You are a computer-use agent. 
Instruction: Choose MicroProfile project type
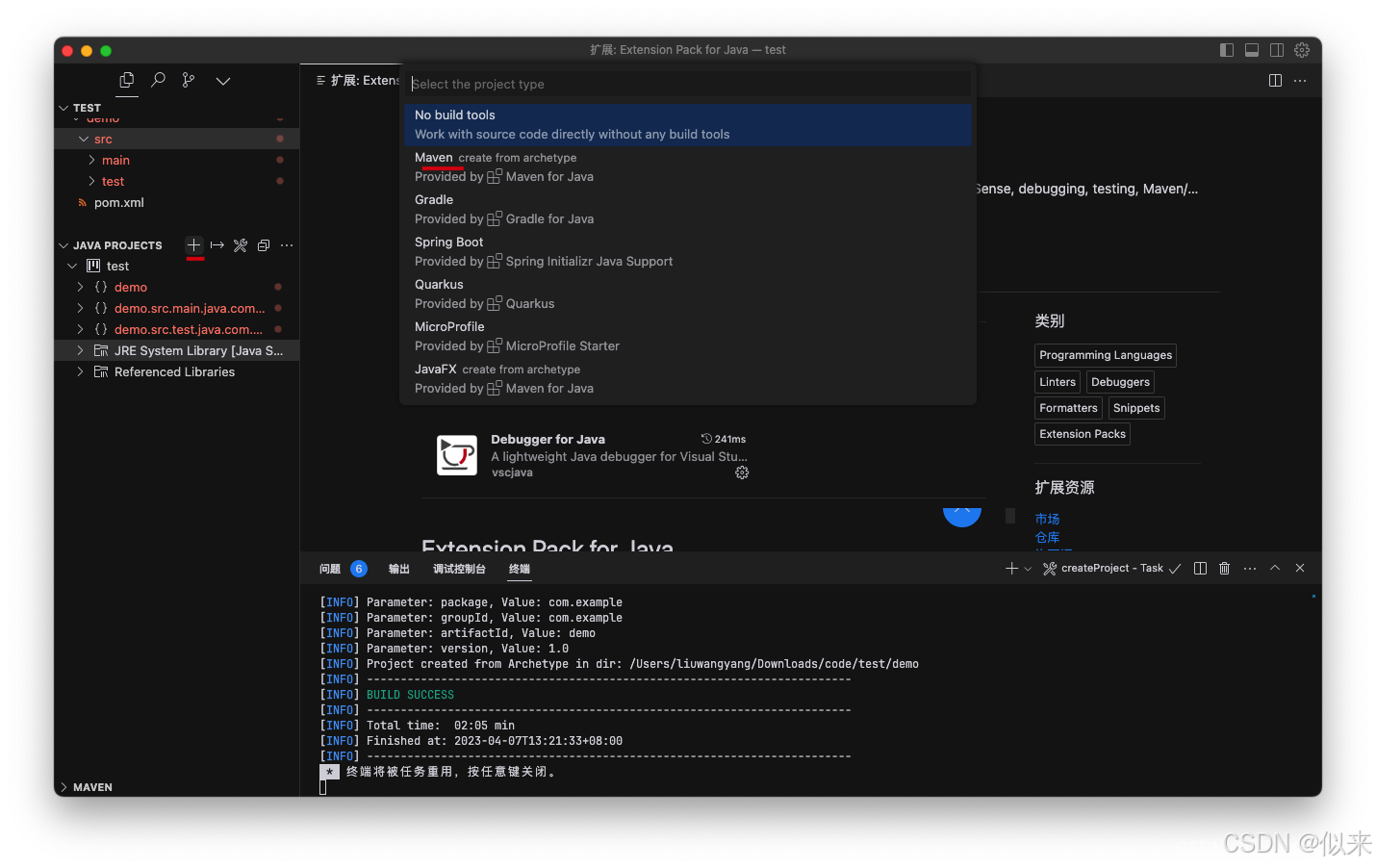tap(688, 337)
